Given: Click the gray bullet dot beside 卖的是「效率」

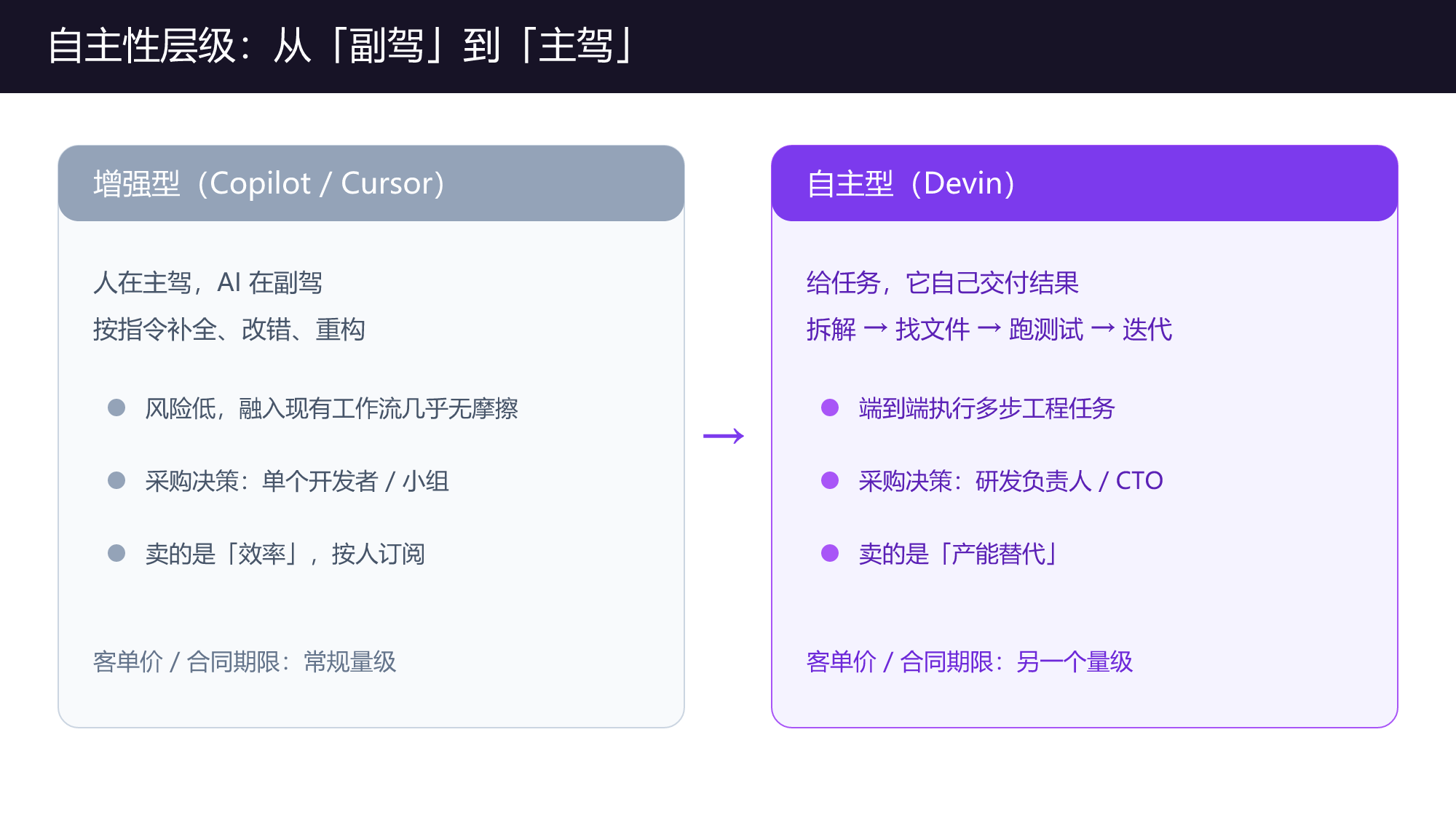Looking at the screenshot, I should [116, 553].
